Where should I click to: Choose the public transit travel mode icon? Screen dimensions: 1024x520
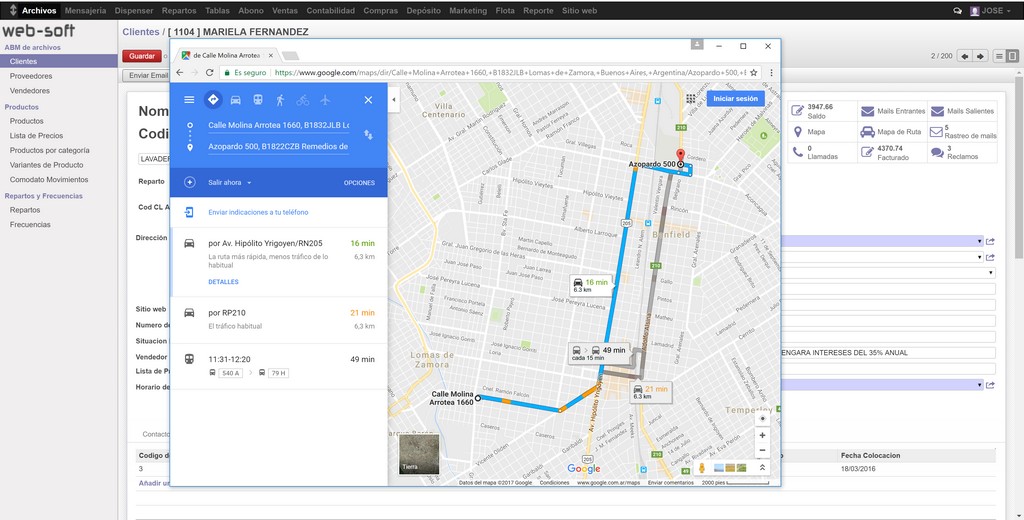point(258,100)
